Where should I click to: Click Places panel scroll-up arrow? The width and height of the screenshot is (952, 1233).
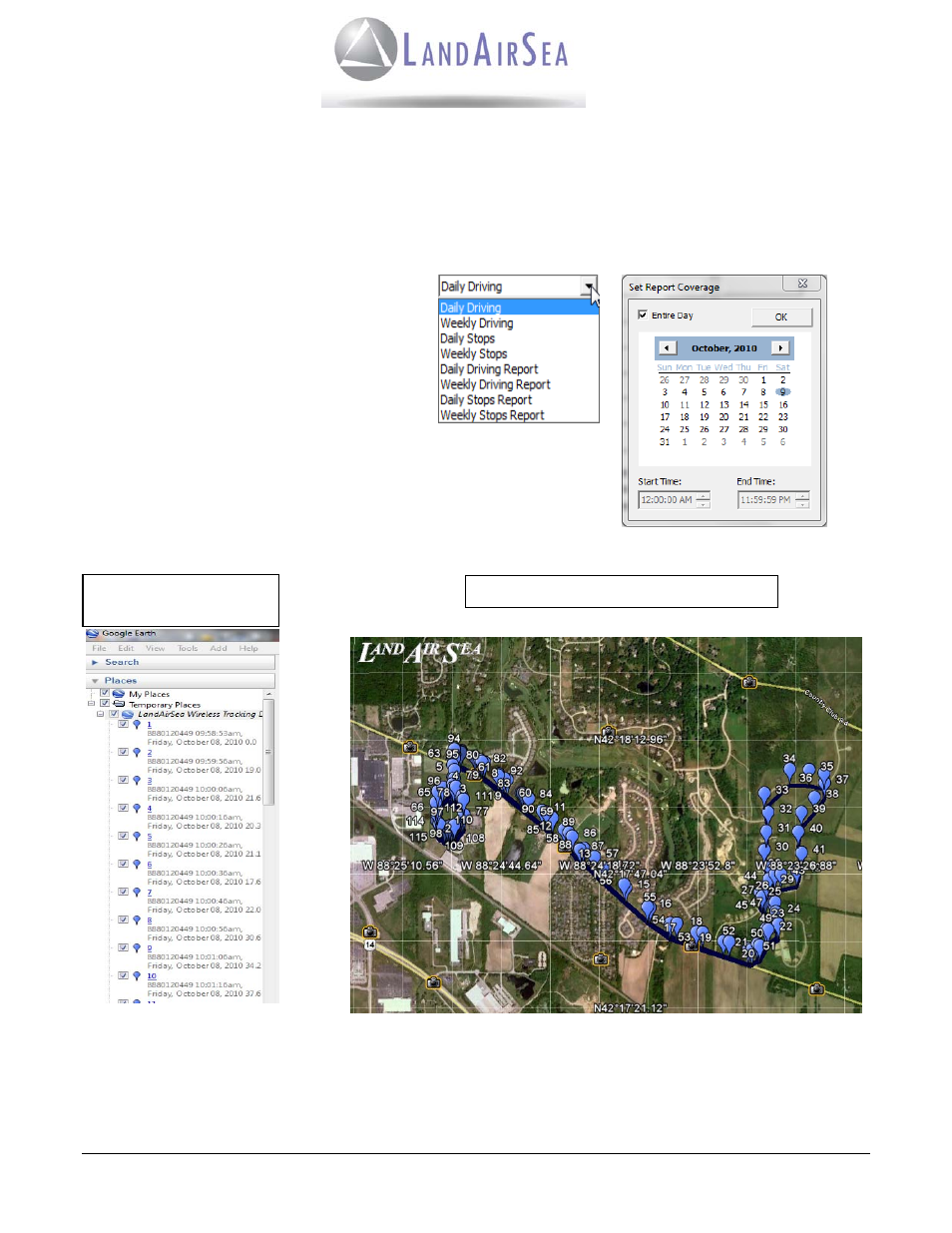pos(267,693)
